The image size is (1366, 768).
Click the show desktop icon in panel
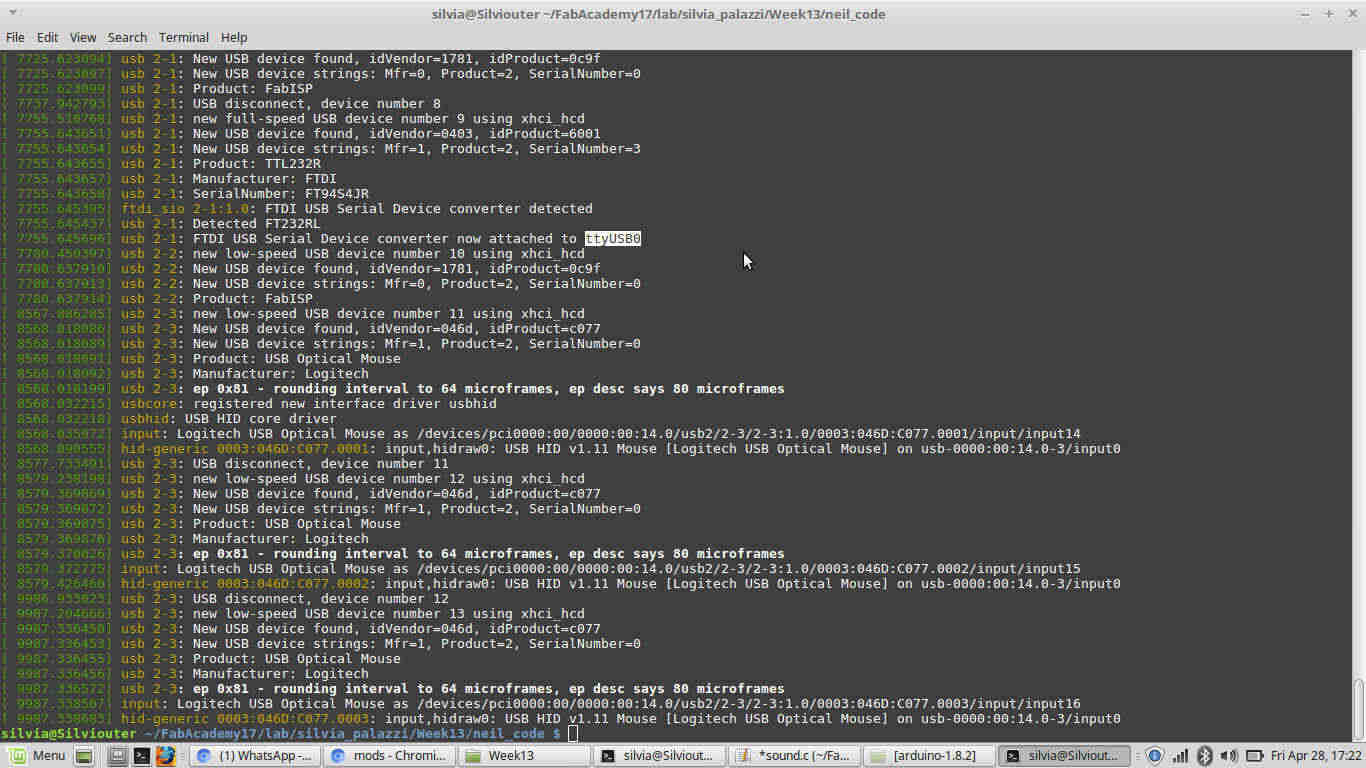pos(85,756)
